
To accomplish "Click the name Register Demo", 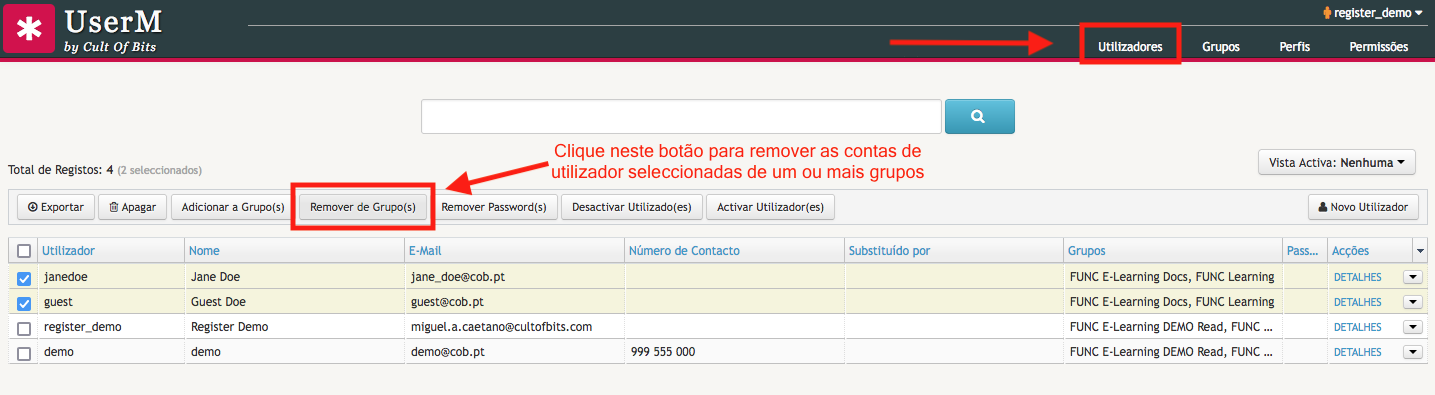I will [229, 327].
